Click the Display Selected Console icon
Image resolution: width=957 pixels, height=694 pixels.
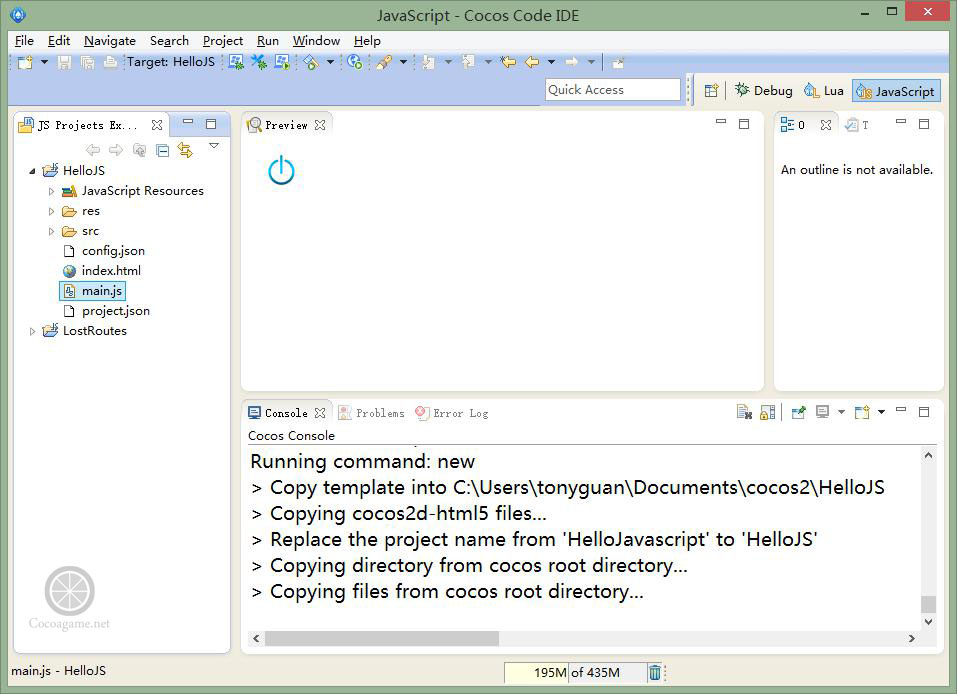[x=822, y=413]
